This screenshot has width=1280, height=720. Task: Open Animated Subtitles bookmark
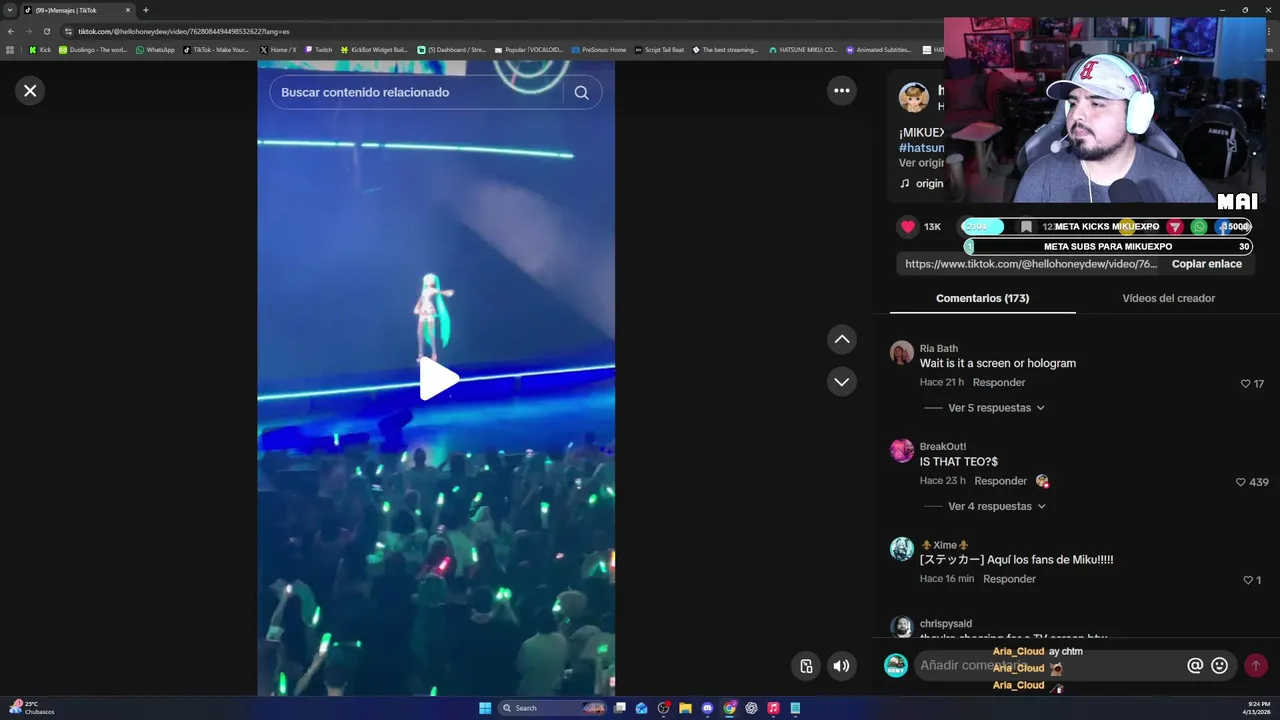click(879, 50)
